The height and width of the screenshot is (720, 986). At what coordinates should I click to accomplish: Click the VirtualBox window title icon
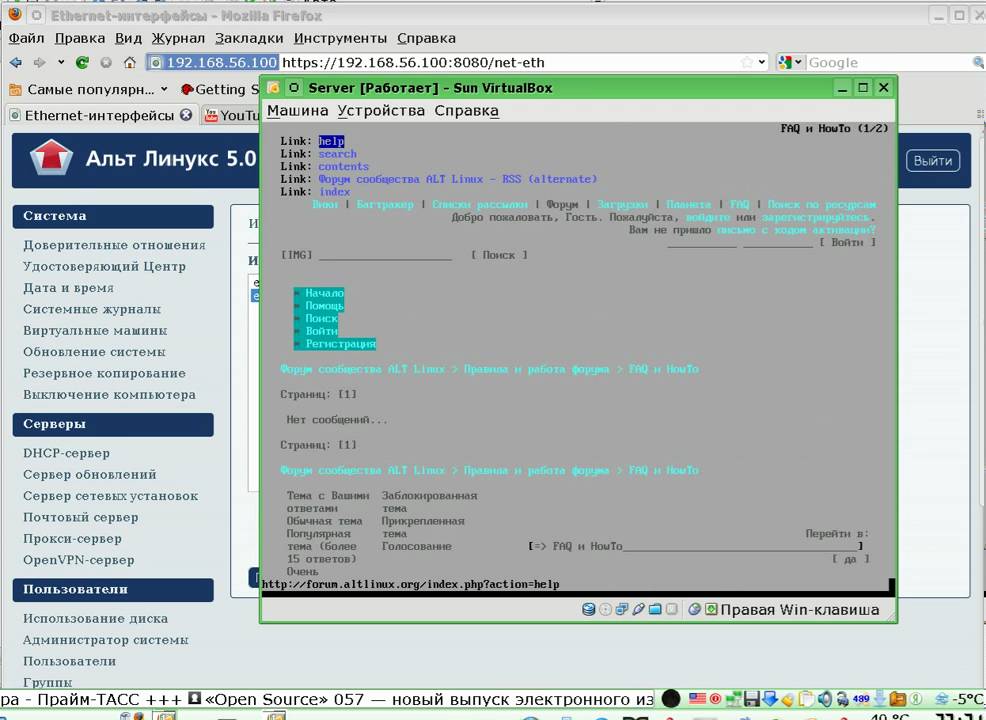(x=274, y=87)
